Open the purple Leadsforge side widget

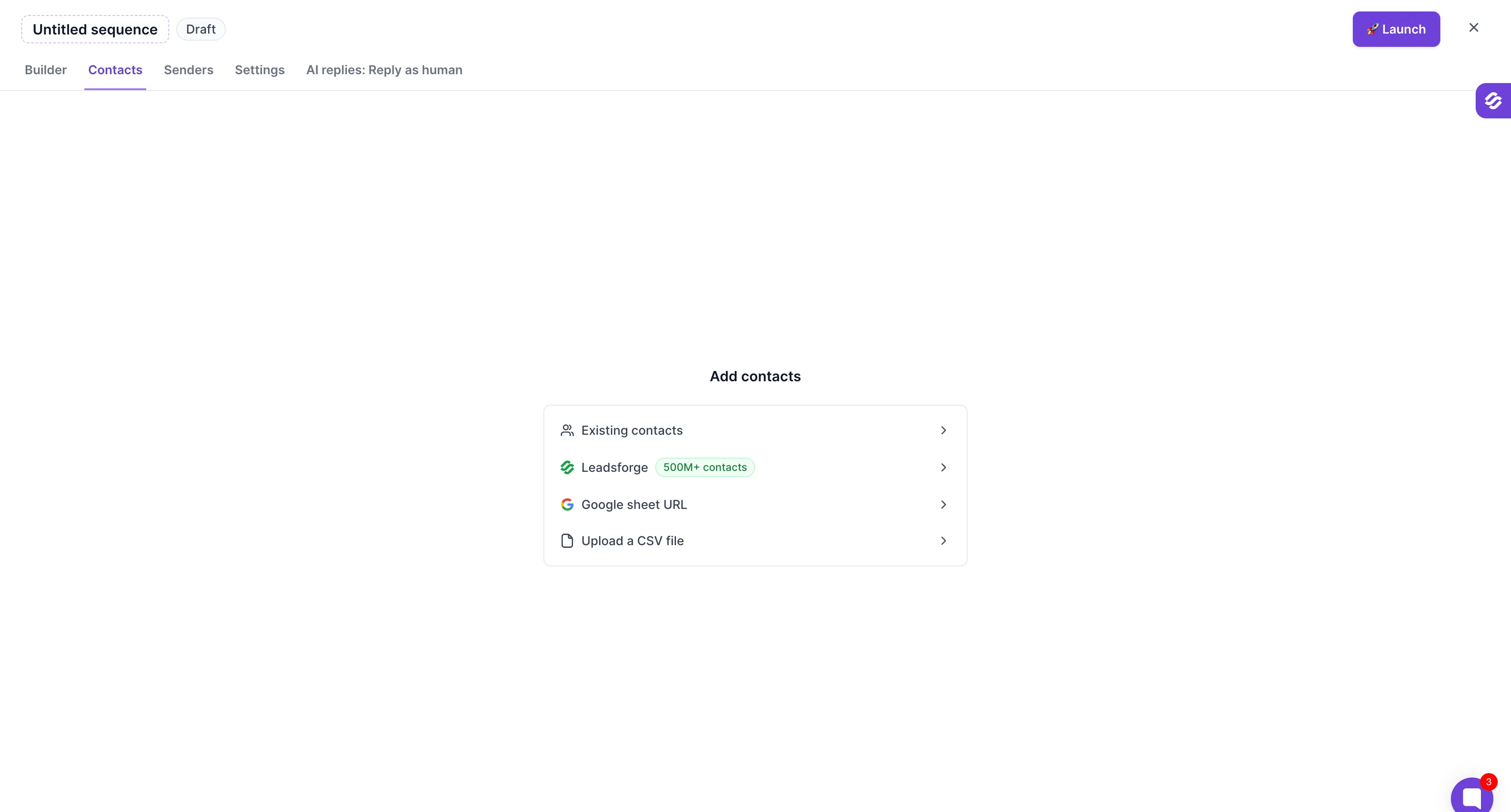[x=1493, y=100]
